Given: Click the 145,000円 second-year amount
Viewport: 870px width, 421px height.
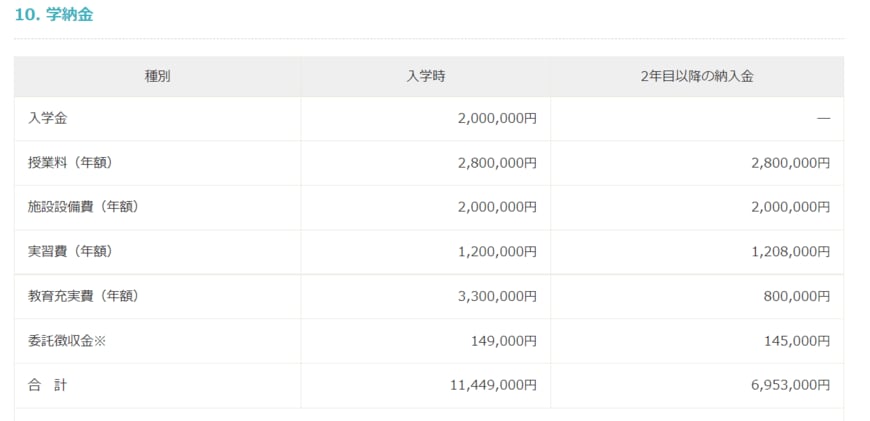Looking at the screenshot, I should point(797,341).
